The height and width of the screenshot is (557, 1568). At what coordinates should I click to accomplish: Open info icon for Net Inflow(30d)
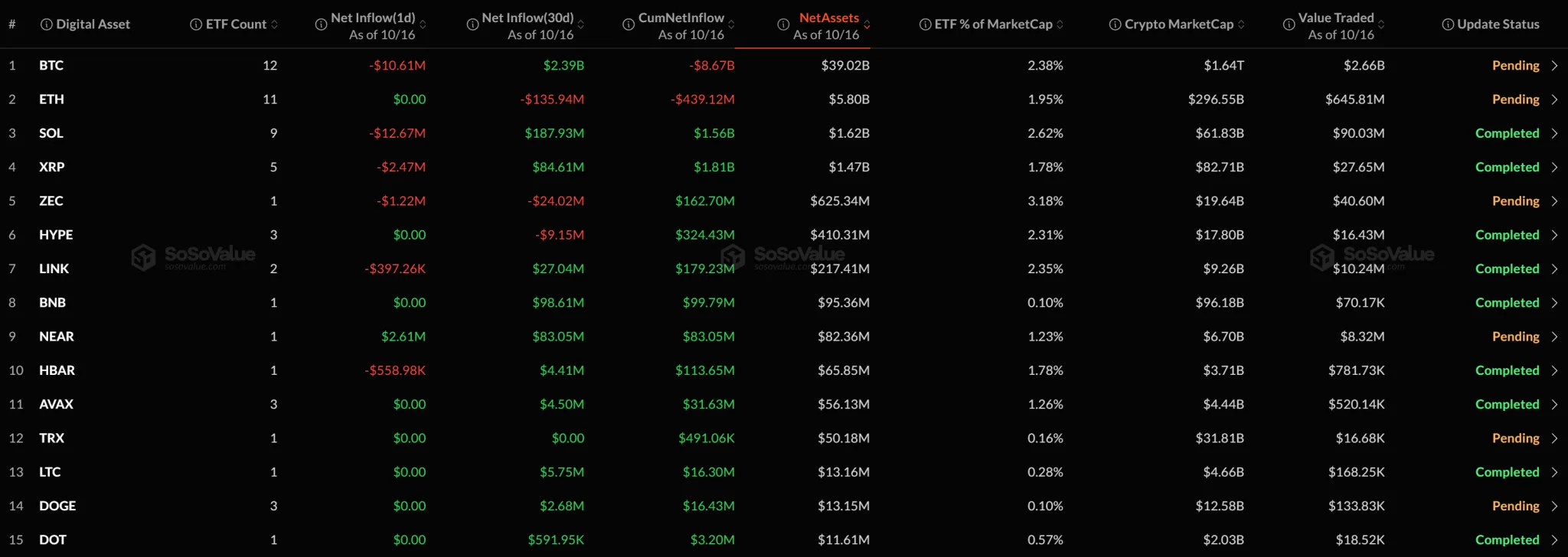tap(472, 24)
